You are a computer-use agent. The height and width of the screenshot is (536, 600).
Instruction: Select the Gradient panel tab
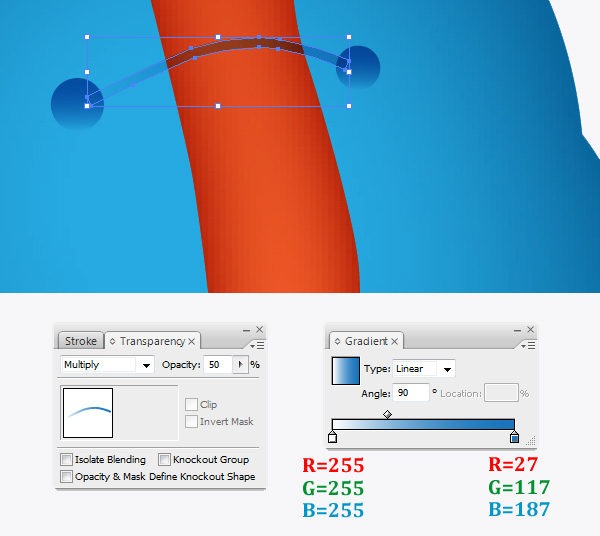pos(366,341)
